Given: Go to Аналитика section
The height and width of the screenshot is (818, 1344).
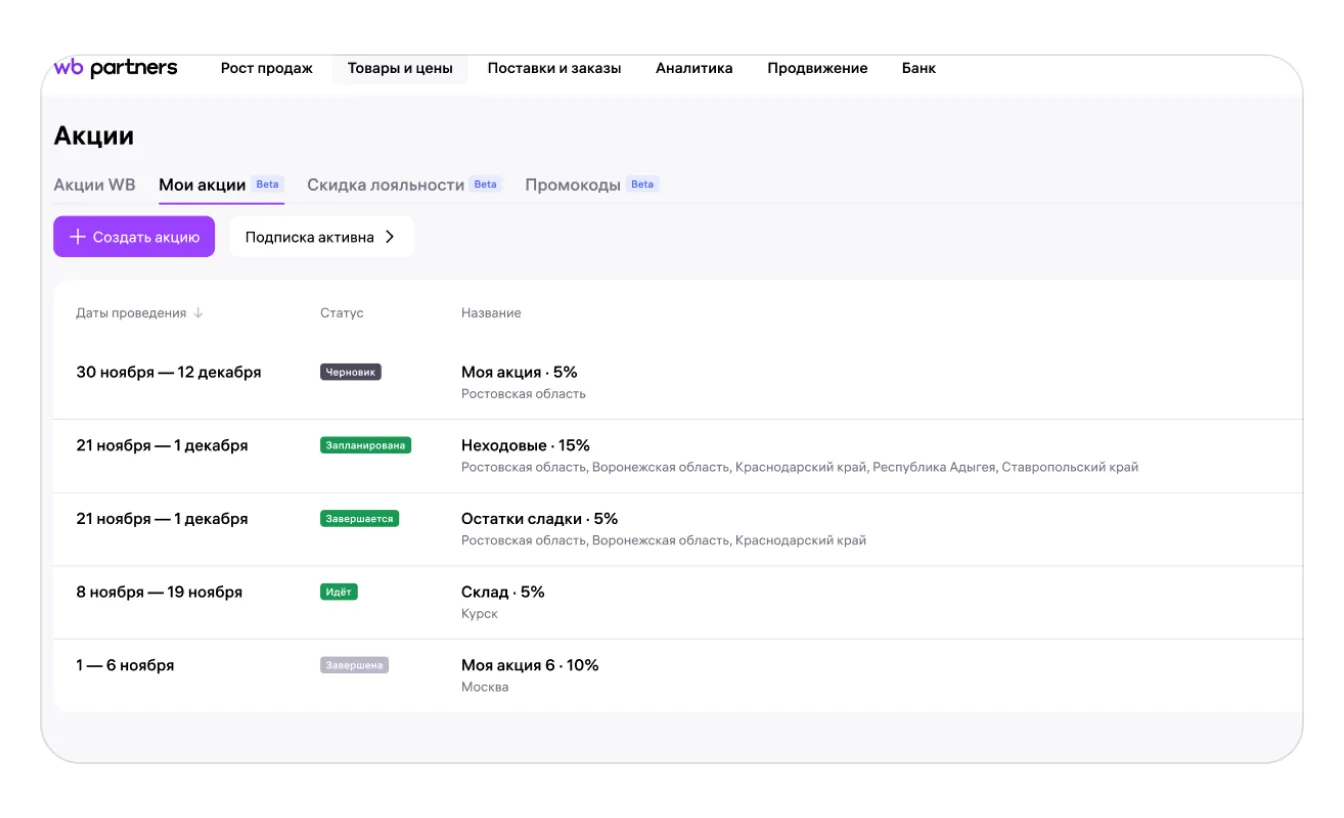Looking at the screenshot, I should 694,68.
